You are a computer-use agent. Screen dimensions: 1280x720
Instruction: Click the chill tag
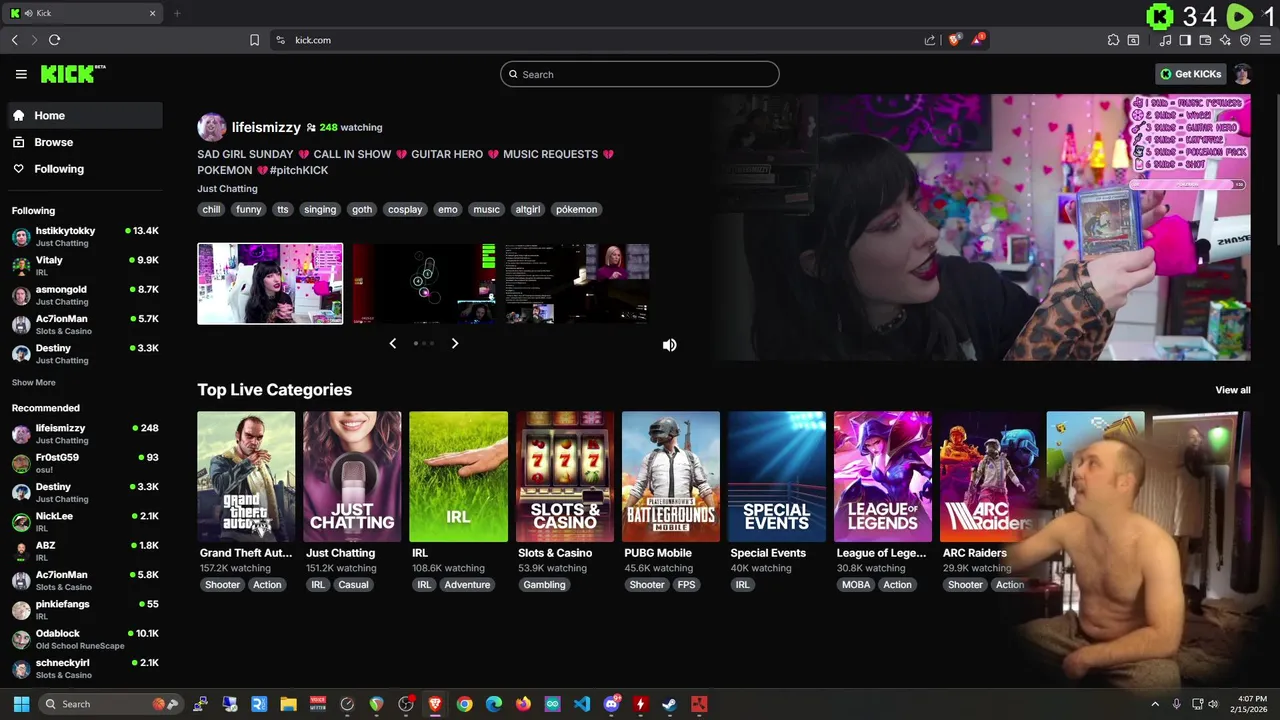tap(211, 209)
